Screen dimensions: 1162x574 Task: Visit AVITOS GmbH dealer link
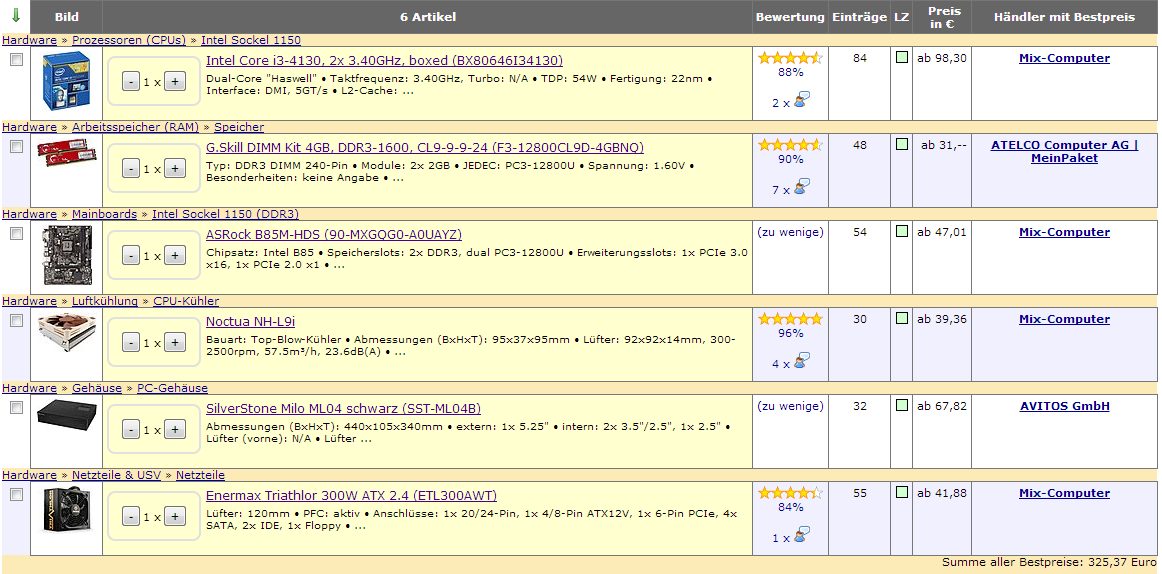(x=1064, y=406)
